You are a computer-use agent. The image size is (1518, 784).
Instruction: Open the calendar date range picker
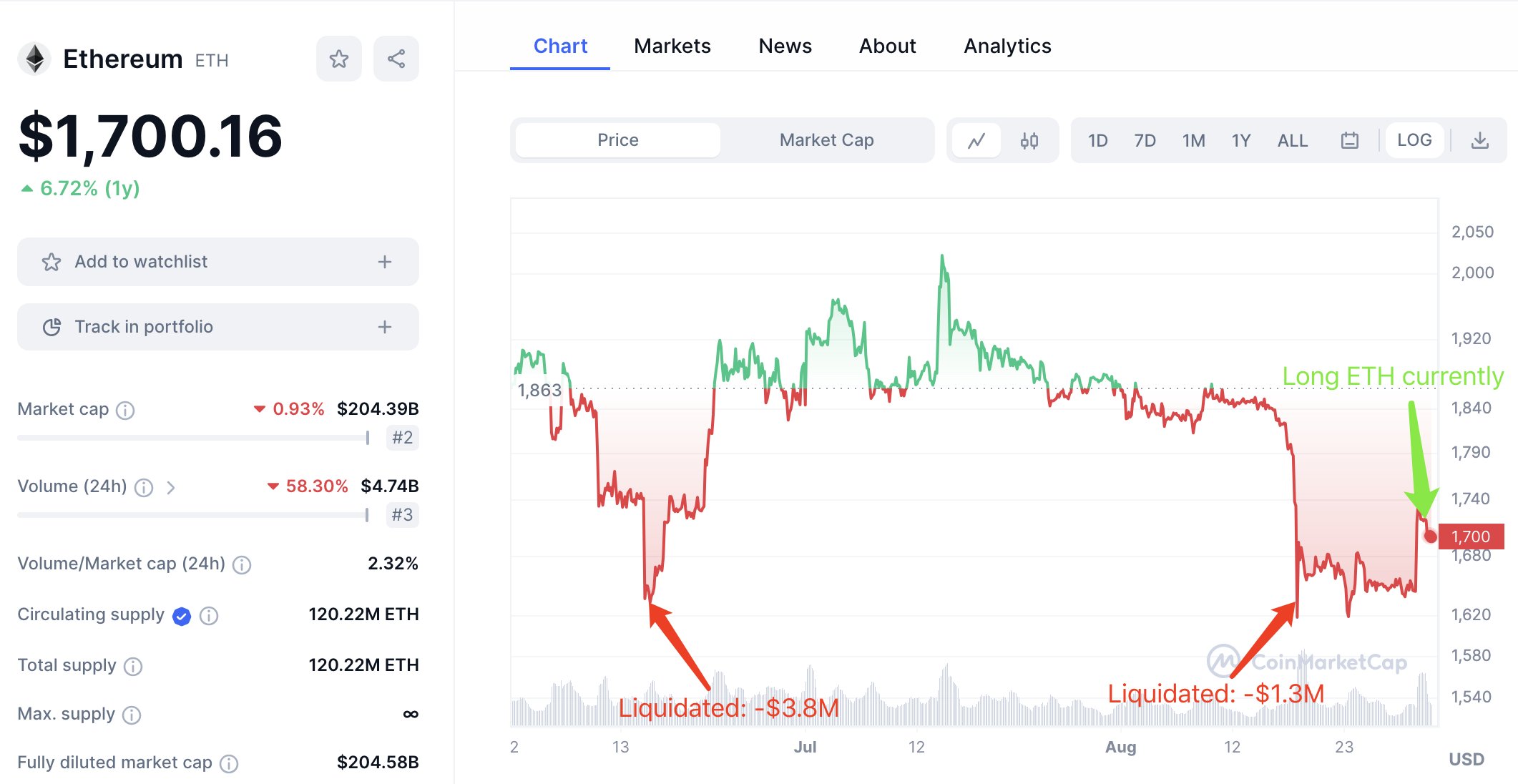(x=1349, y=140)
